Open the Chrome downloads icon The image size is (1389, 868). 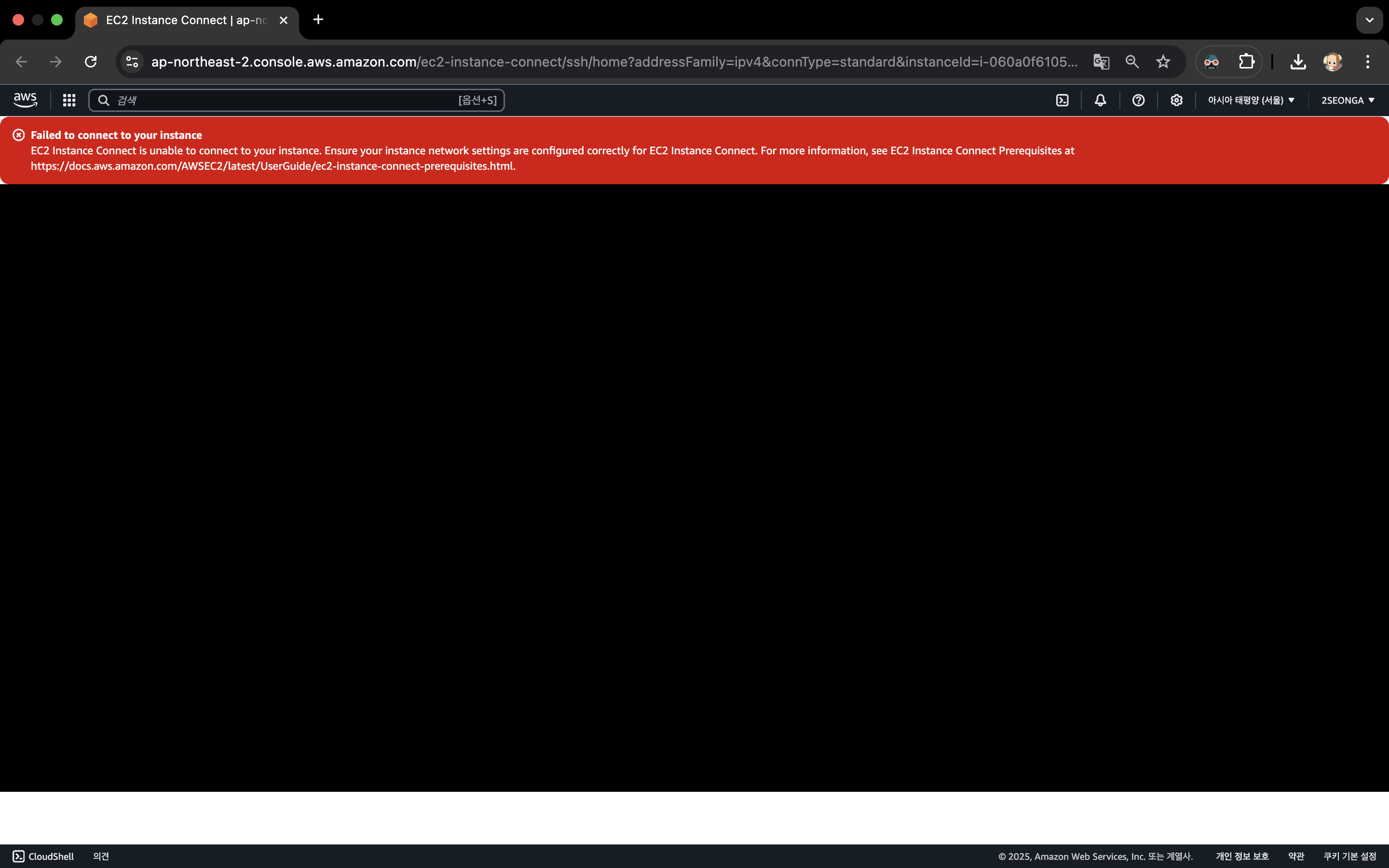pos(1298,61)
